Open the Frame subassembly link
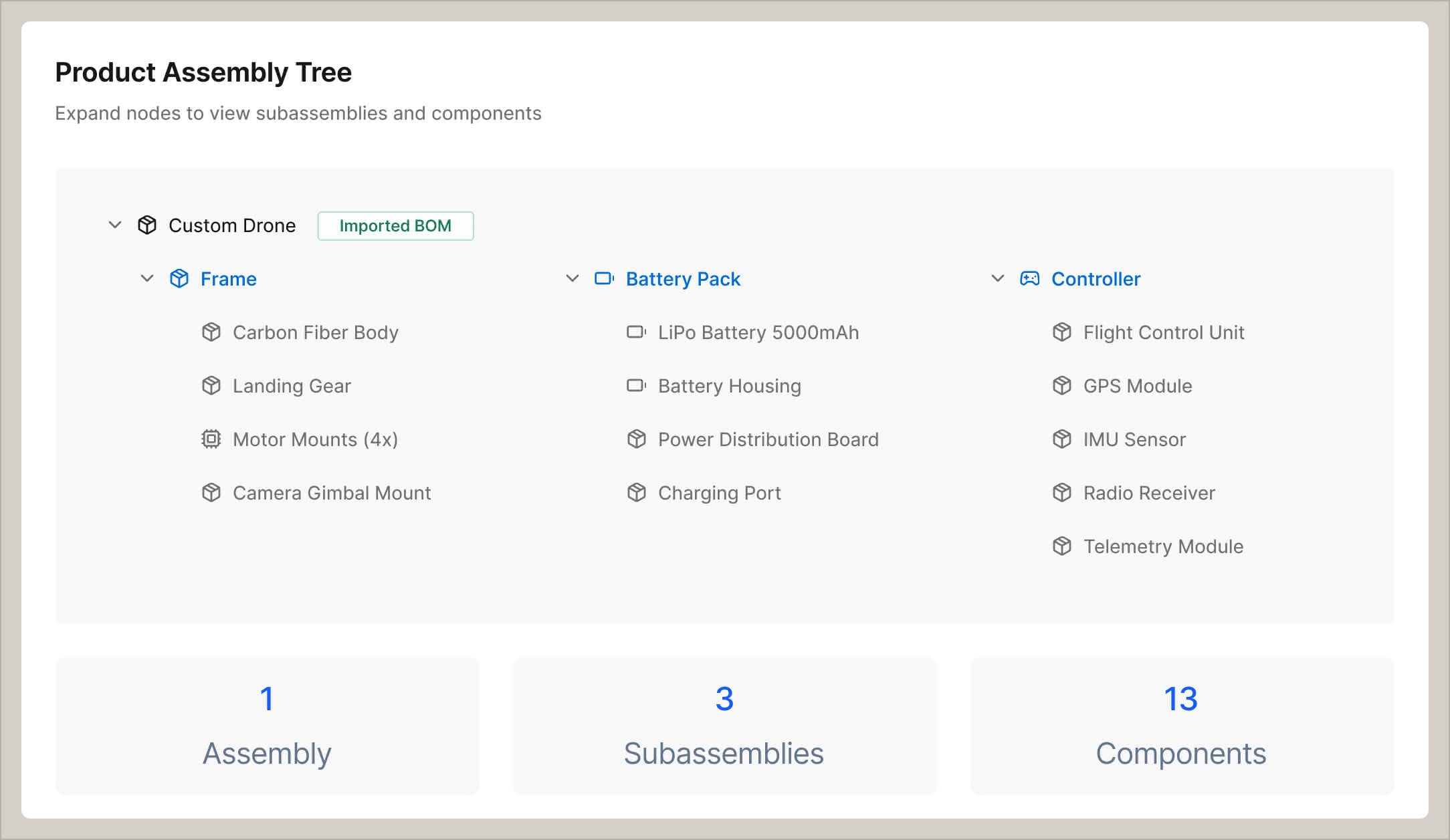Screen dimensions: 1450x840 coord(227,279)
